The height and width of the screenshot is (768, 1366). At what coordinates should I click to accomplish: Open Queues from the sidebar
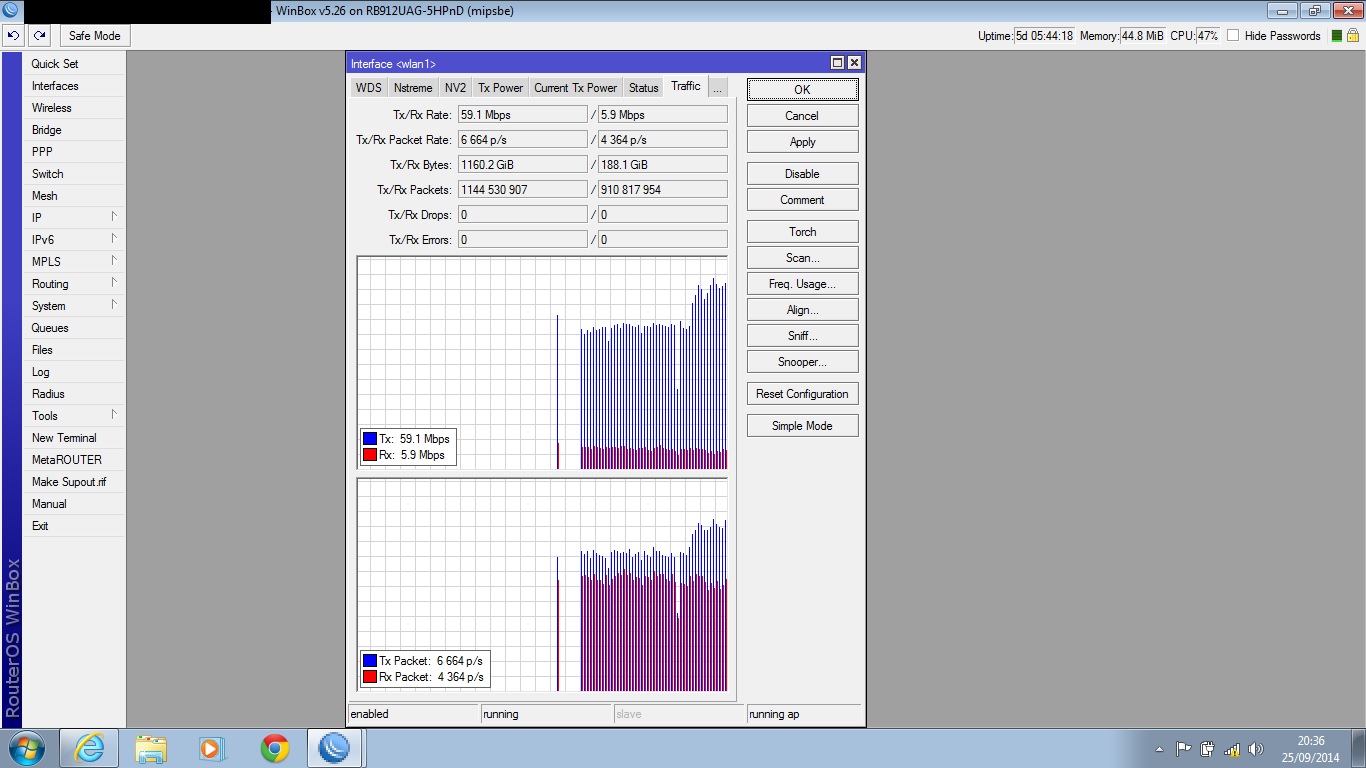coord(75,328)
